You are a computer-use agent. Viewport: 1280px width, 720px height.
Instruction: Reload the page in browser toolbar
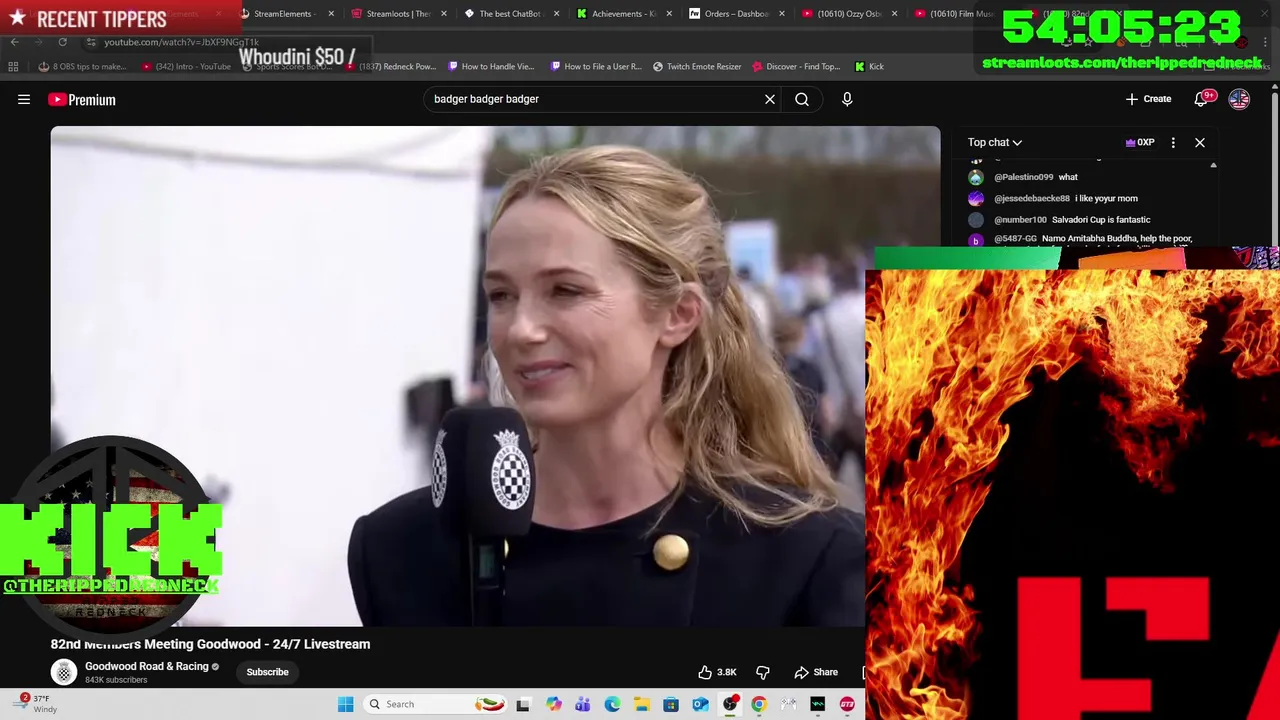[x=62, y=42]
